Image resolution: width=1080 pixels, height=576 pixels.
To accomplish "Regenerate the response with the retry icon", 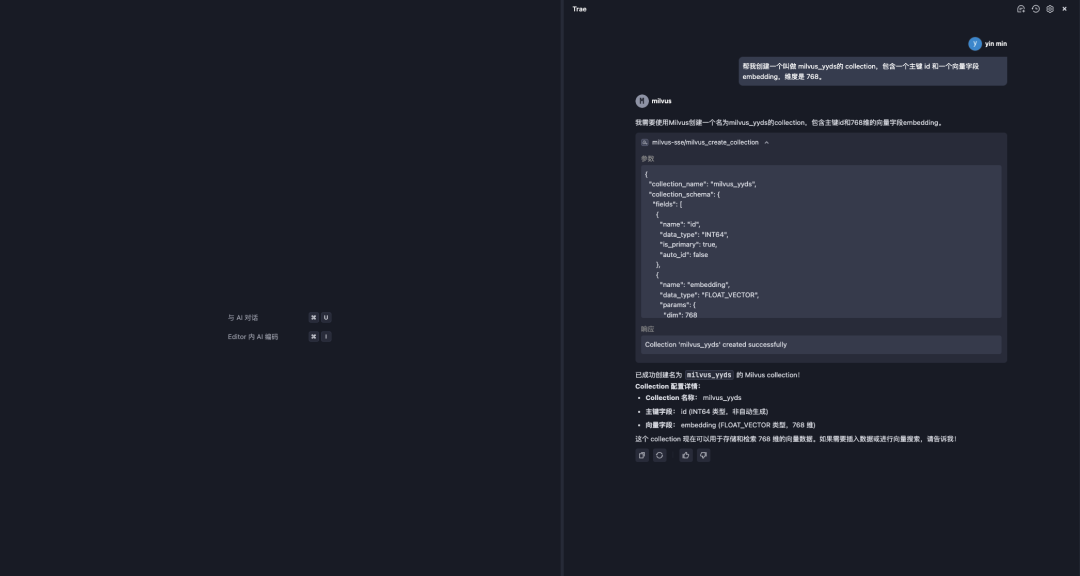I will (x=660, y=455).
